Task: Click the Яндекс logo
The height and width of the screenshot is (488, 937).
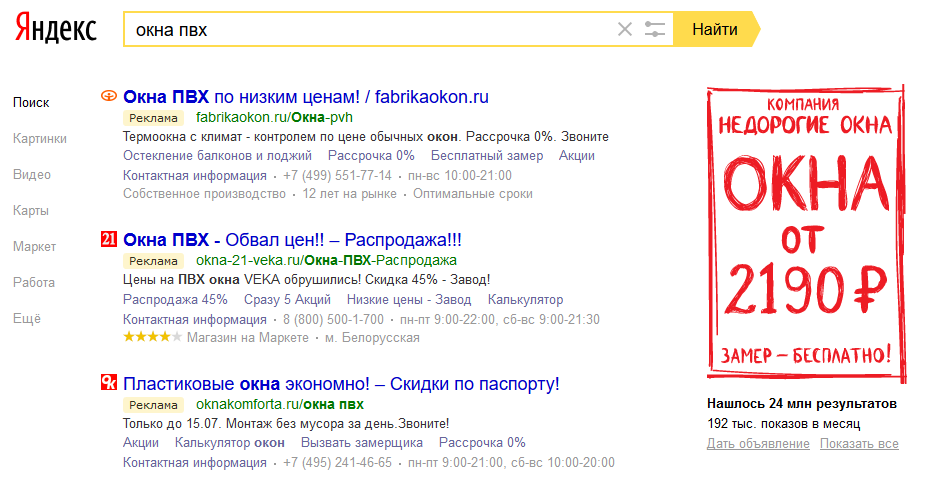Action: [55, 29]
